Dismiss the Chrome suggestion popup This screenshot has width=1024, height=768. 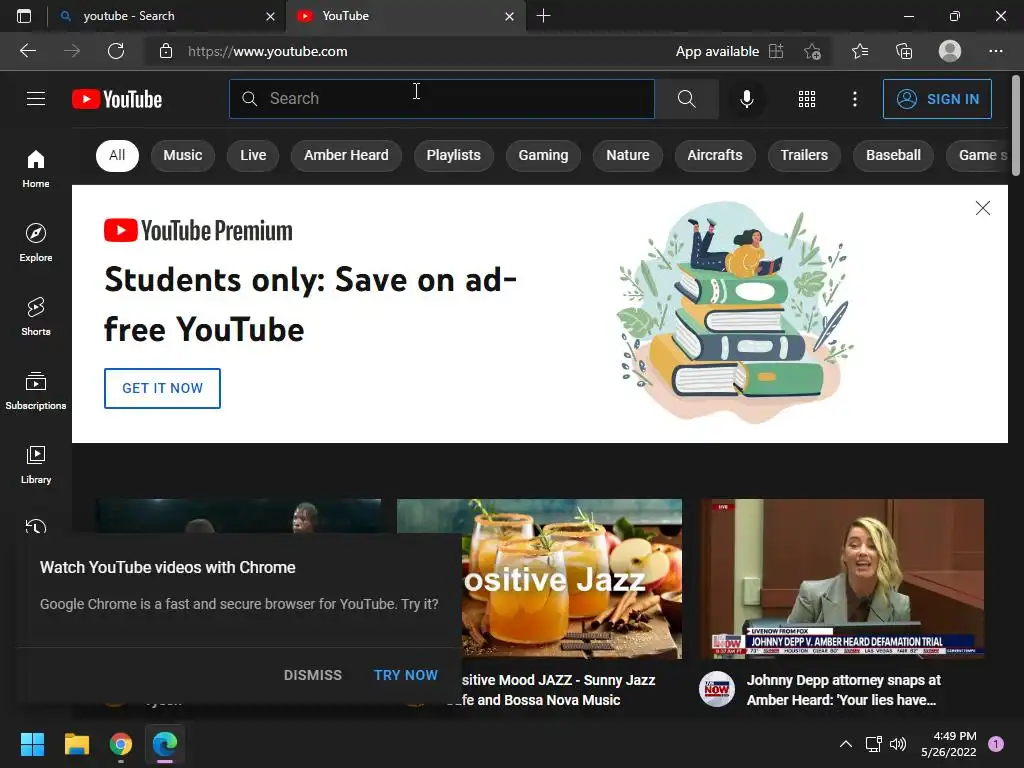(x=313, y=675)
